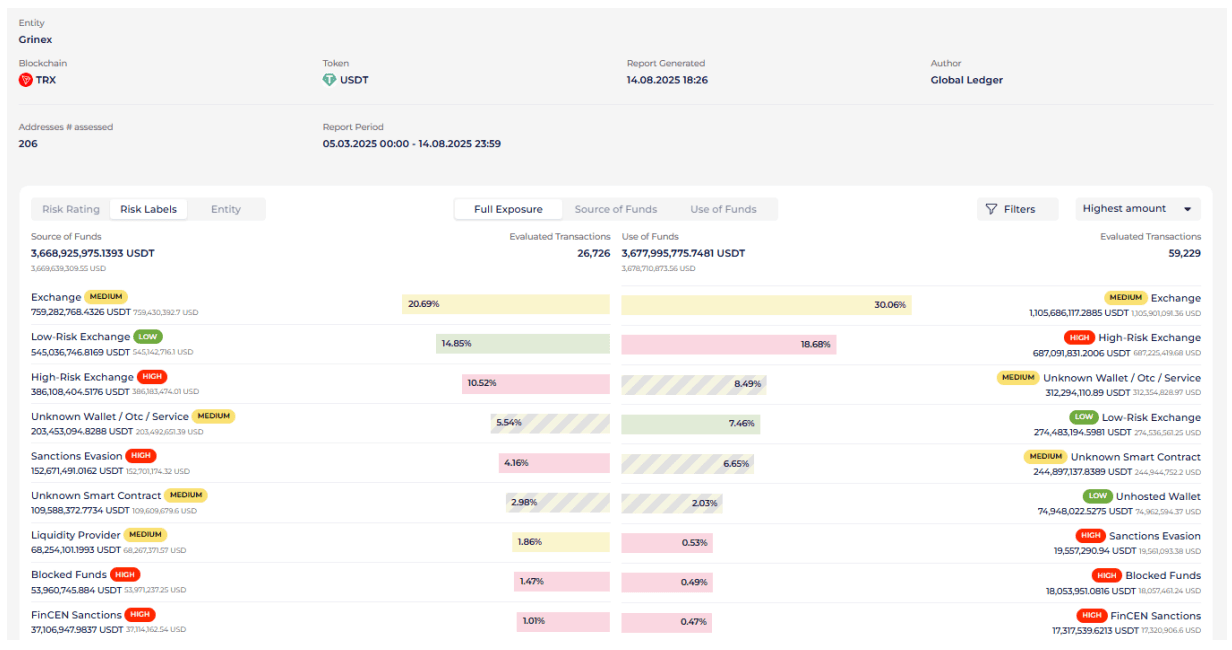The height and width of the screenshot is (650, 1232).
Task: Select Risk Labels grouping option
Action: [148, 209]
